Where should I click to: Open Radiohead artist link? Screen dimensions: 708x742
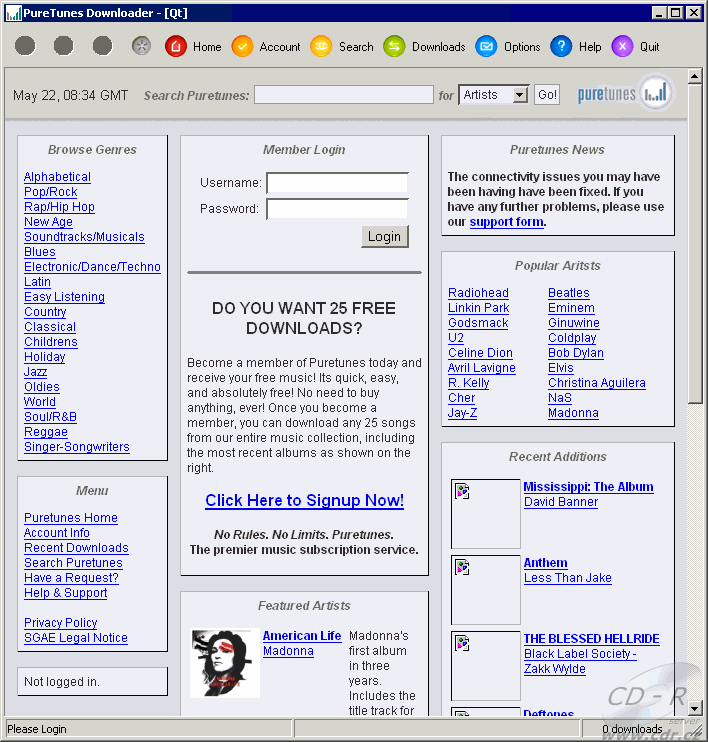point(478,293)
